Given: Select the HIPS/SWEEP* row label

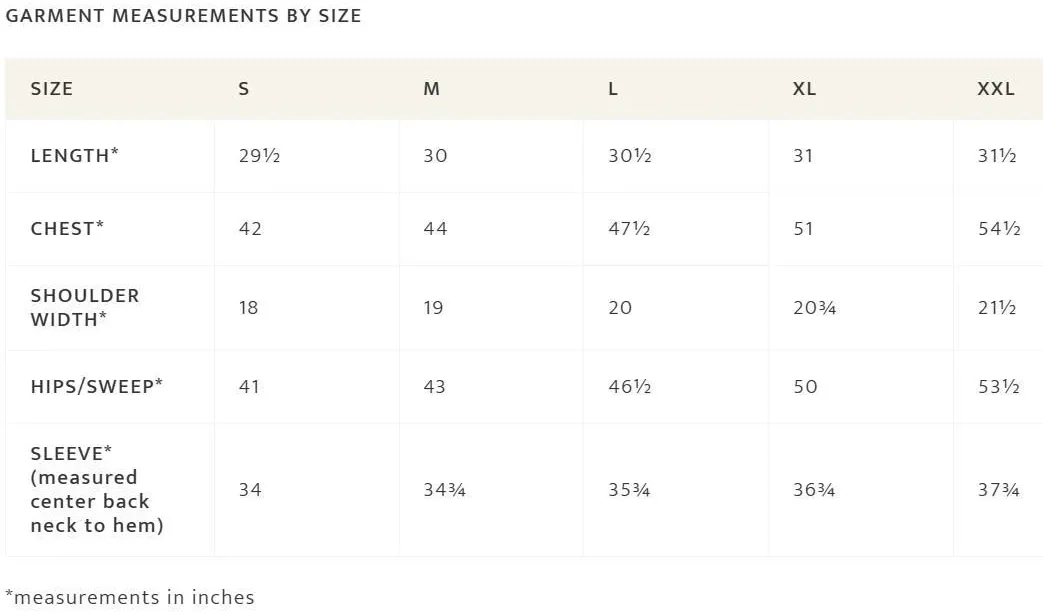Looking at the screenshot, I should coord(96,386).
